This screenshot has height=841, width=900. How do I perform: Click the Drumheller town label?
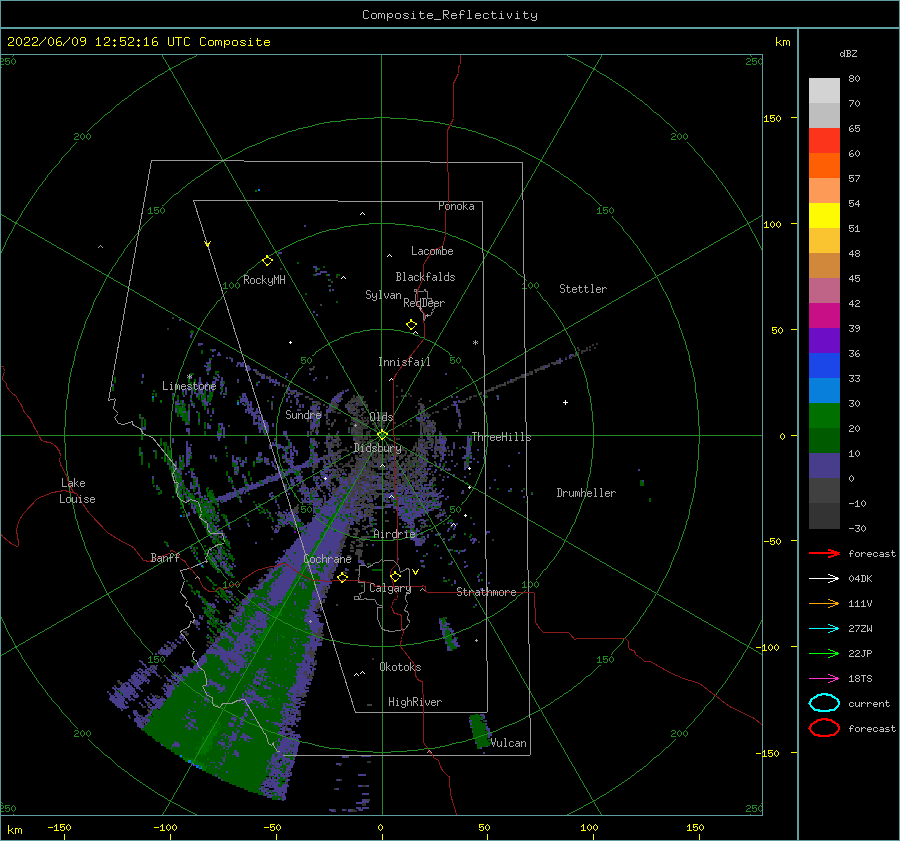click(586, 493)
